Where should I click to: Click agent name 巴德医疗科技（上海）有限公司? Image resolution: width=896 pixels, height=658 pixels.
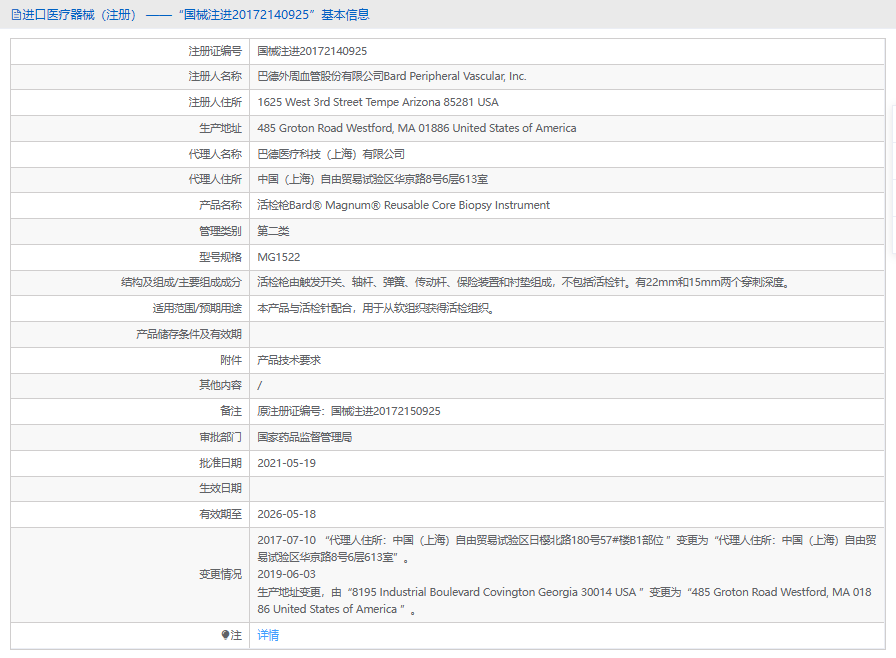point(331,154)
